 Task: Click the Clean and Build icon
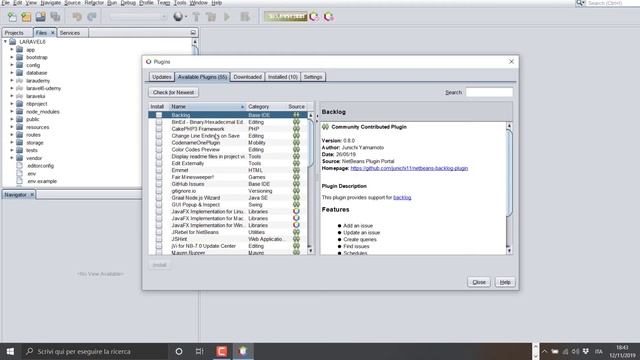[x=211, y=17]
